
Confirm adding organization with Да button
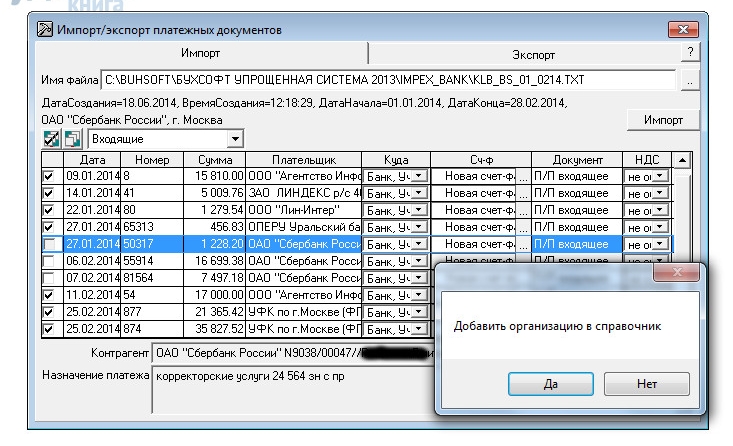pyautogui.click(x=552, y=384)
